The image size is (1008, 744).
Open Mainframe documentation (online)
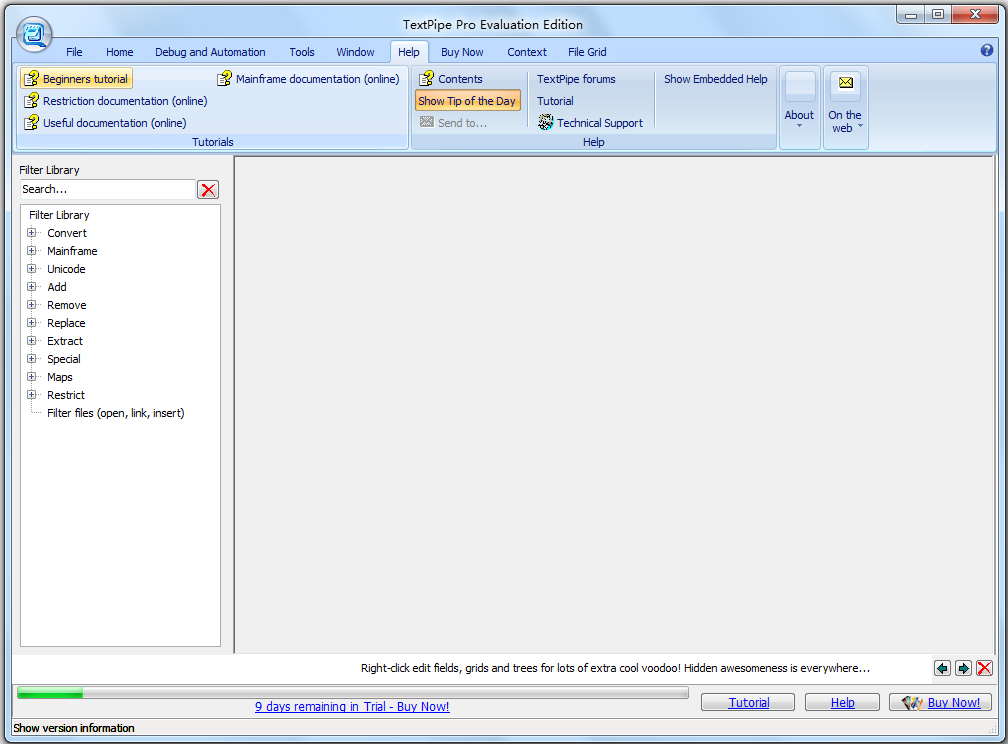(308, 79)
